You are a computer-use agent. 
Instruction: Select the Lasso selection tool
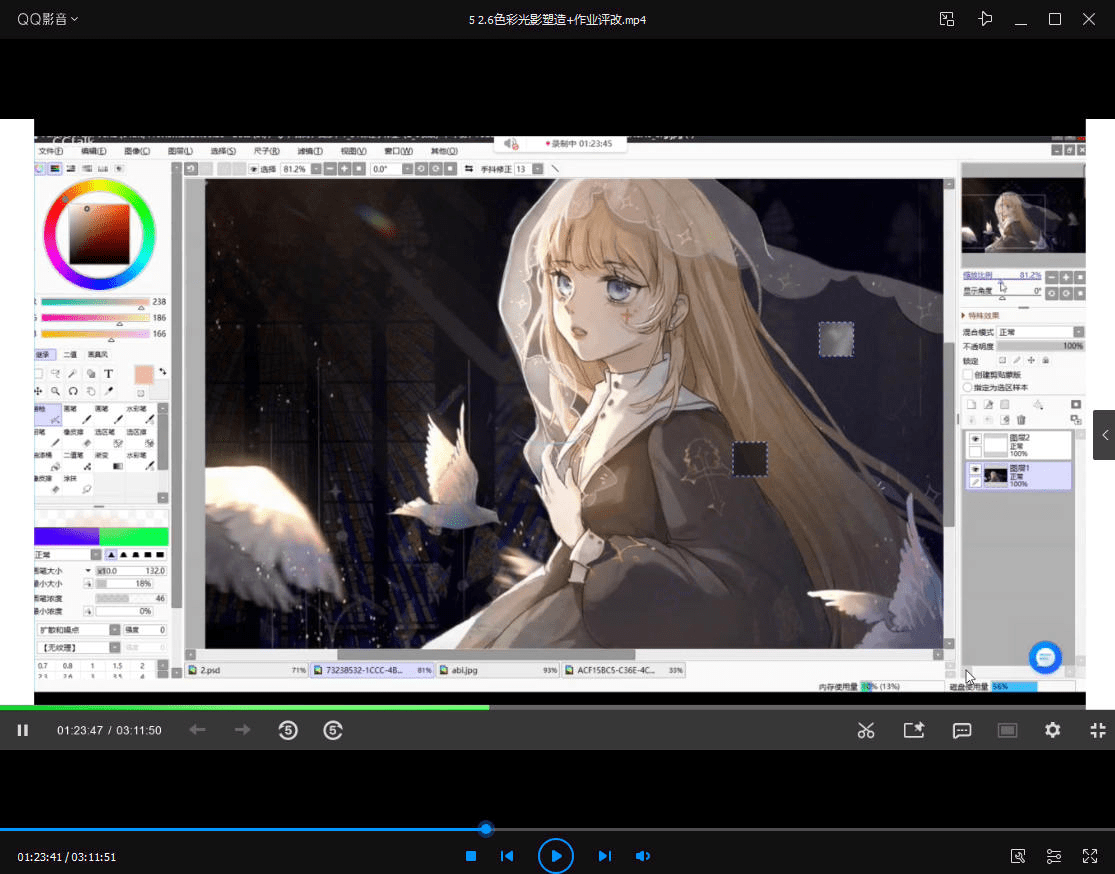coord(55,374)
